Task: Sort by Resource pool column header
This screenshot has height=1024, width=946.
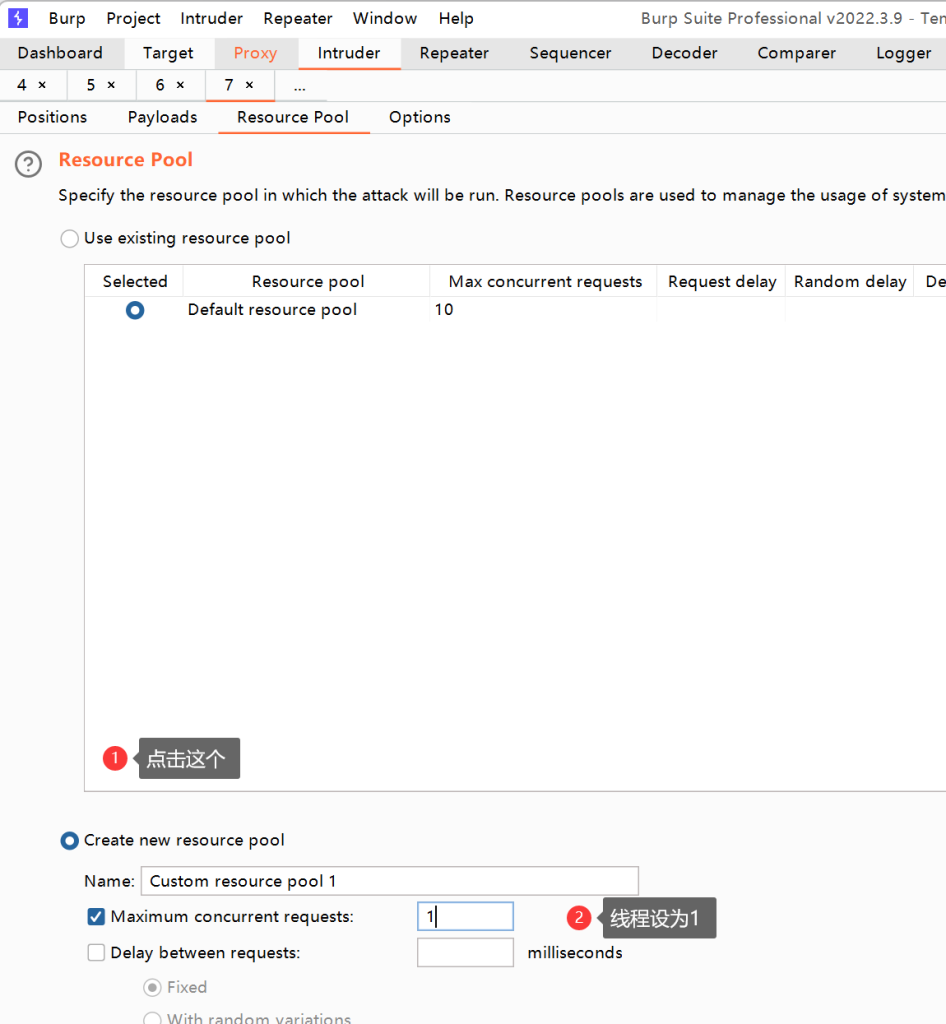Action: [x=307, y=281]
